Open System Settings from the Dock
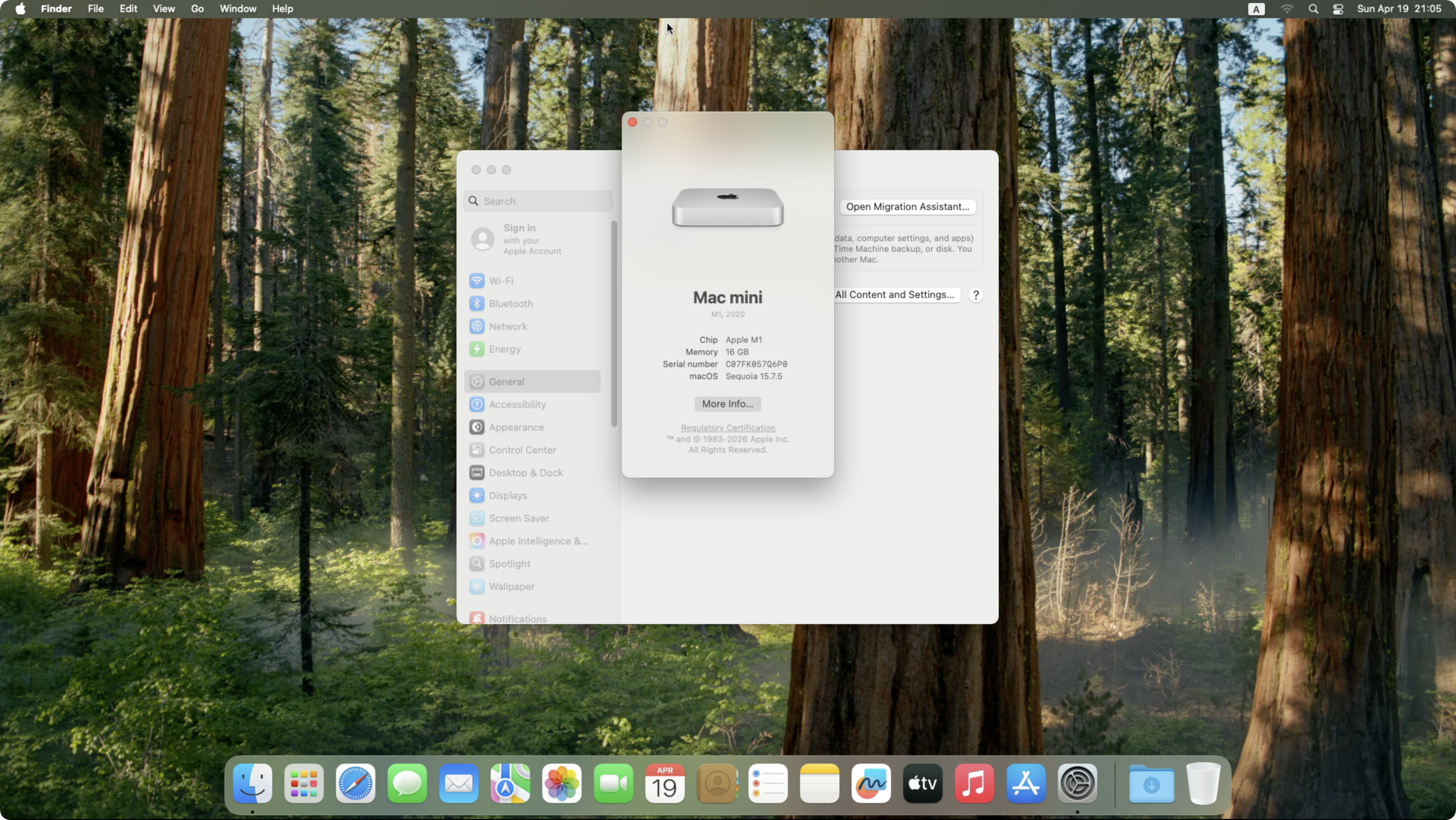1456x820 pixels. [1077, 783]
